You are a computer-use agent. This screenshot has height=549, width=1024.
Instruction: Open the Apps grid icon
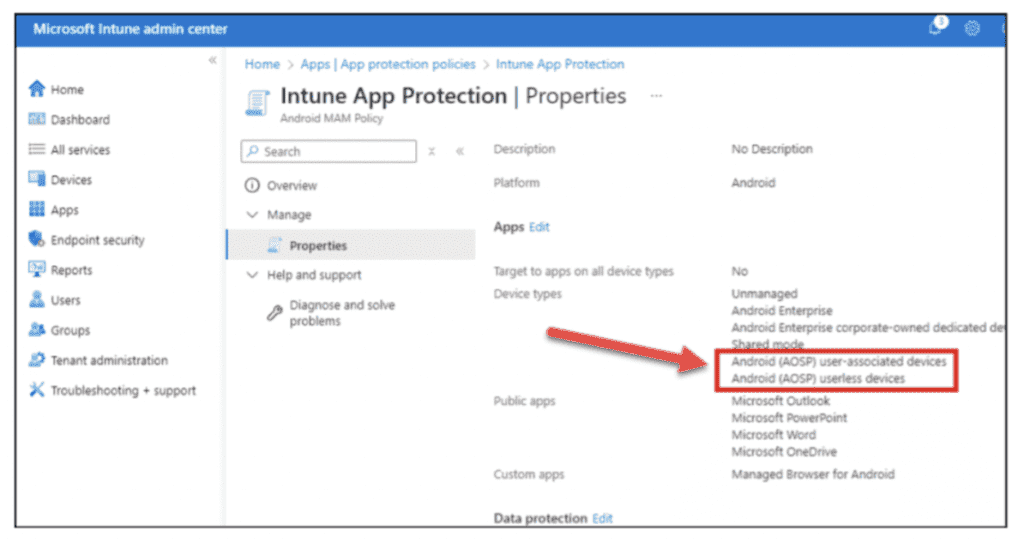click(37, 210)
